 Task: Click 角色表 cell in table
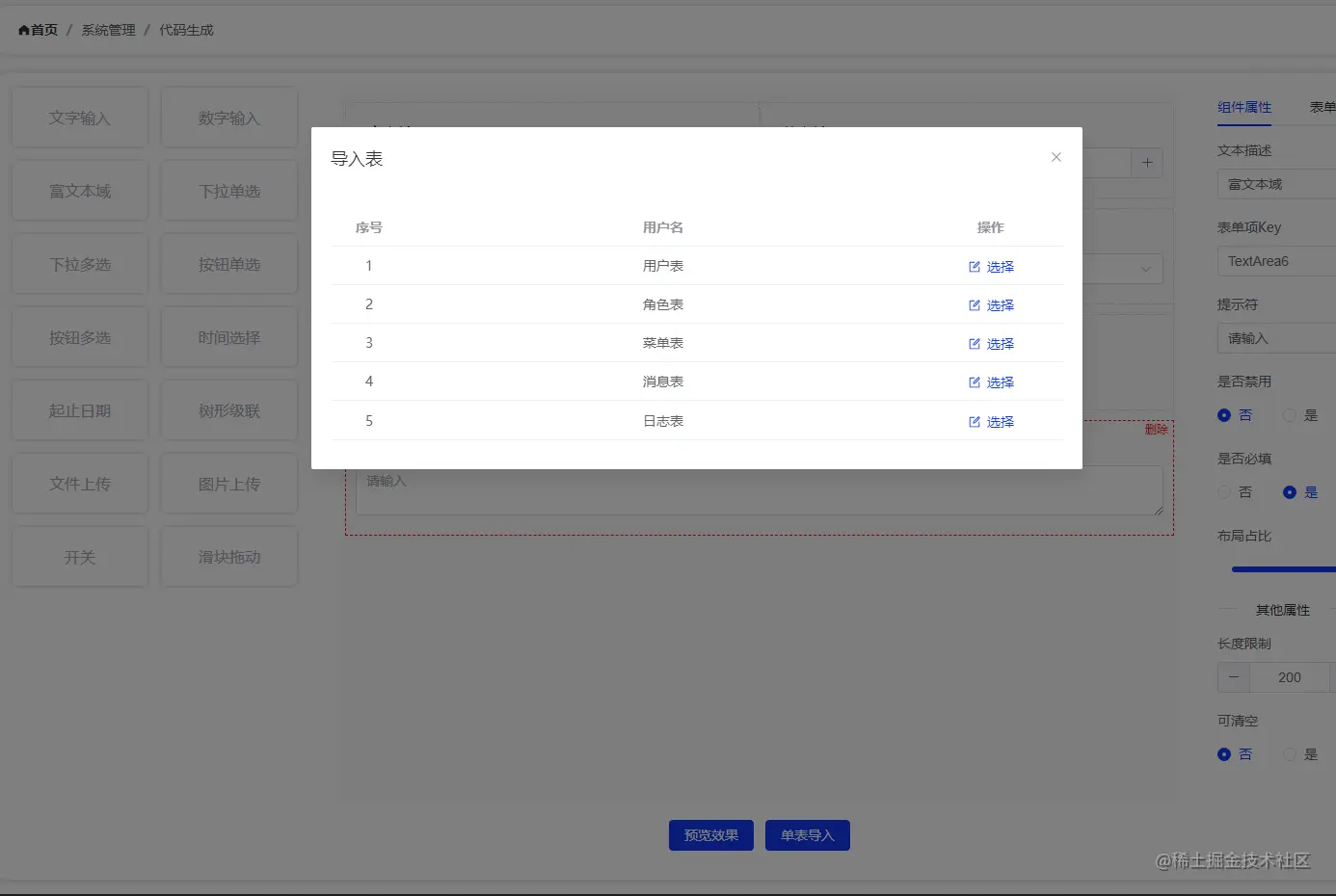point(663,304)
